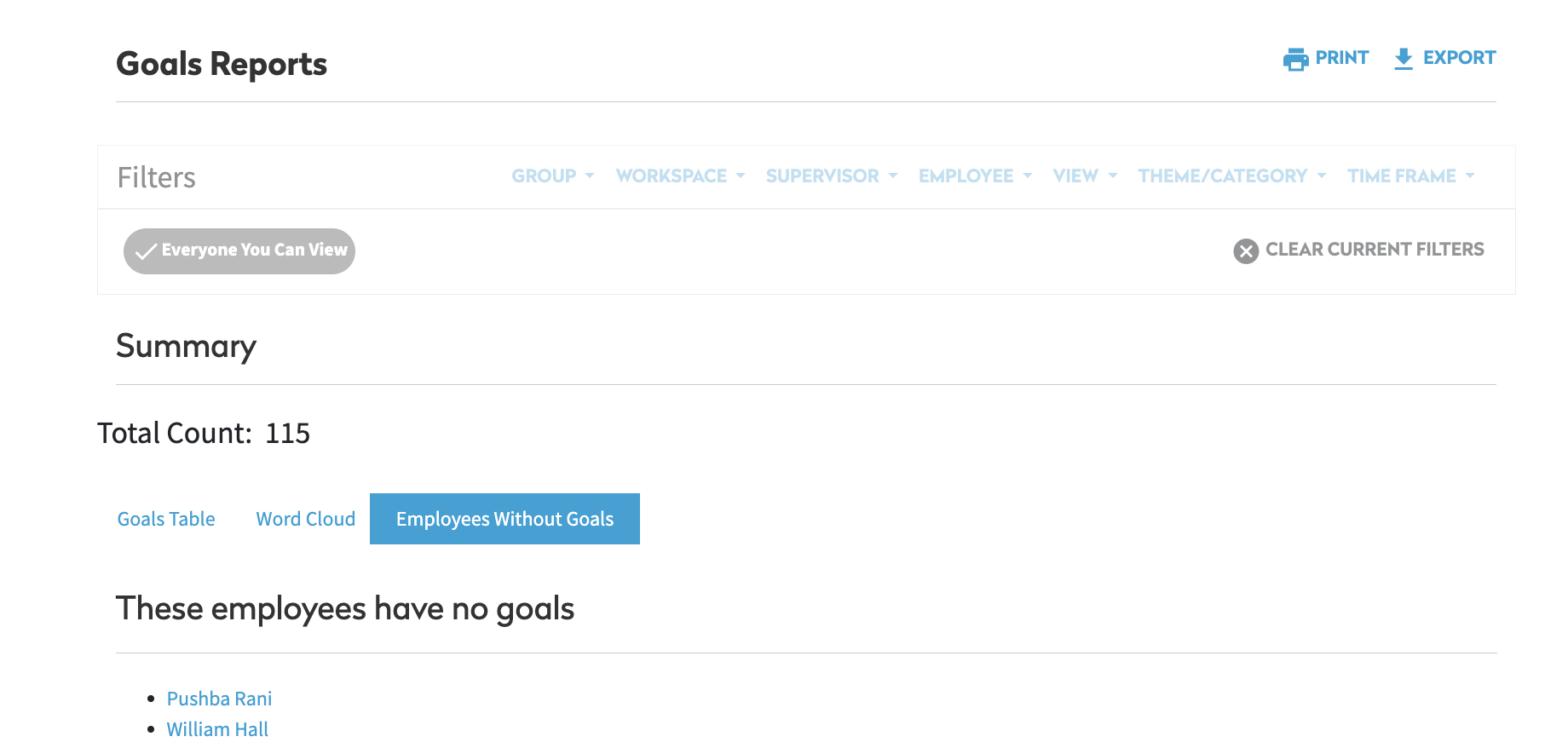Open Pushba Rani's employee link
This screenshot has height=748, width=1568.
tap(219, 699)
